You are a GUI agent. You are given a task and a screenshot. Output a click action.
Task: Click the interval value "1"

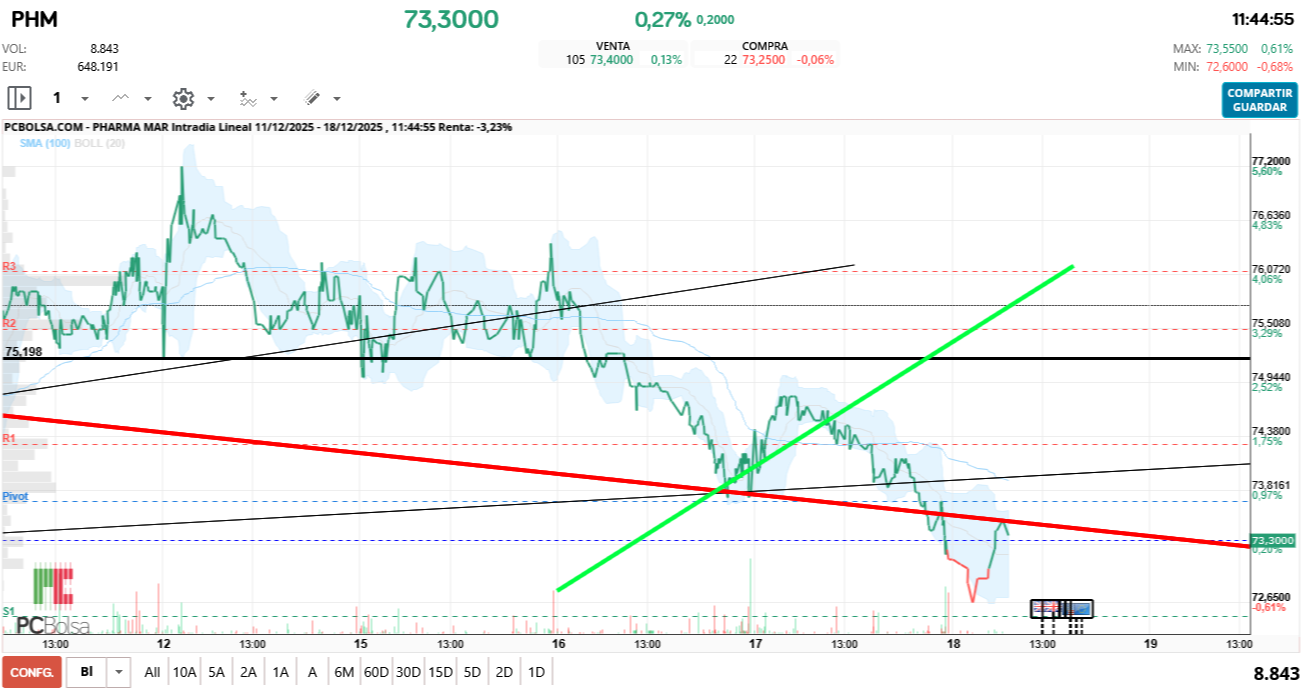[x=57, y=98]
